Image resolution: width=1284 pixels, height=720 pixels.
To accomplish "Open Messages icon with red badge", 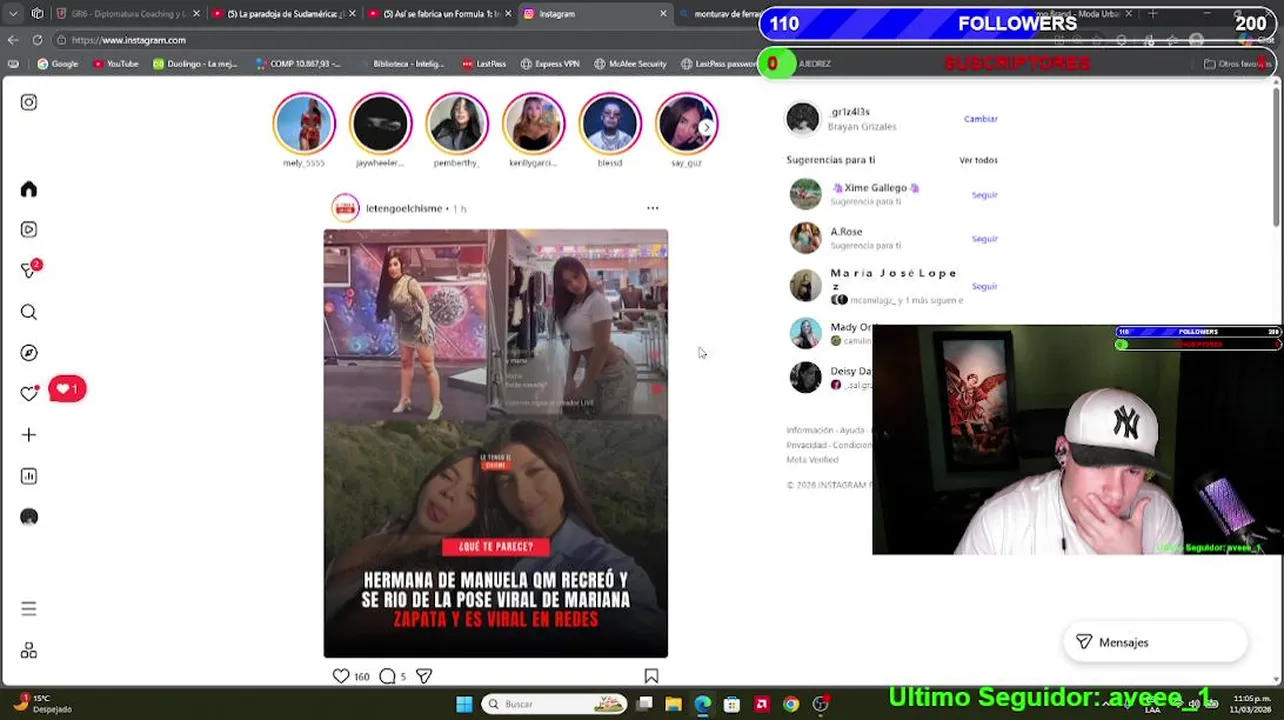I will [x=30, y=270].
